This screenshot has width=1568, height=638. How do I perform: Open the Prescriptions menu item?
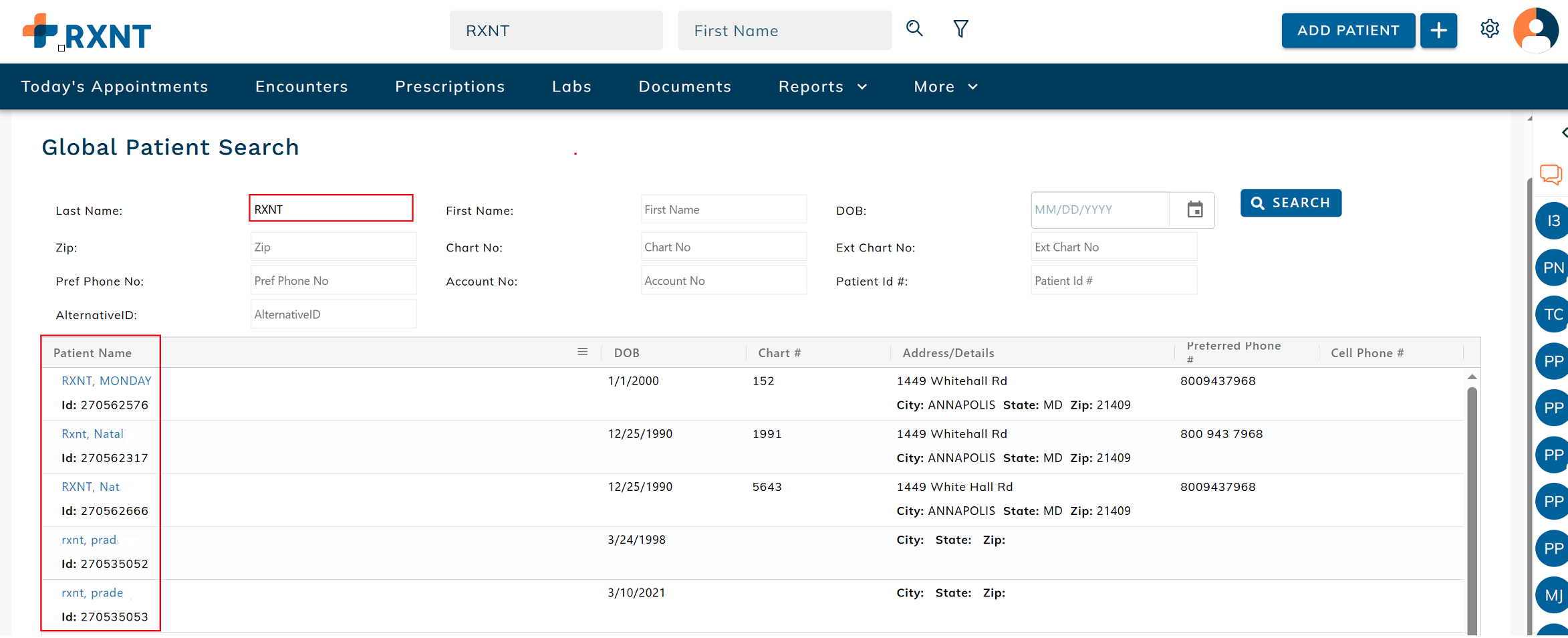pyautogui.click(x=450, y=87)
